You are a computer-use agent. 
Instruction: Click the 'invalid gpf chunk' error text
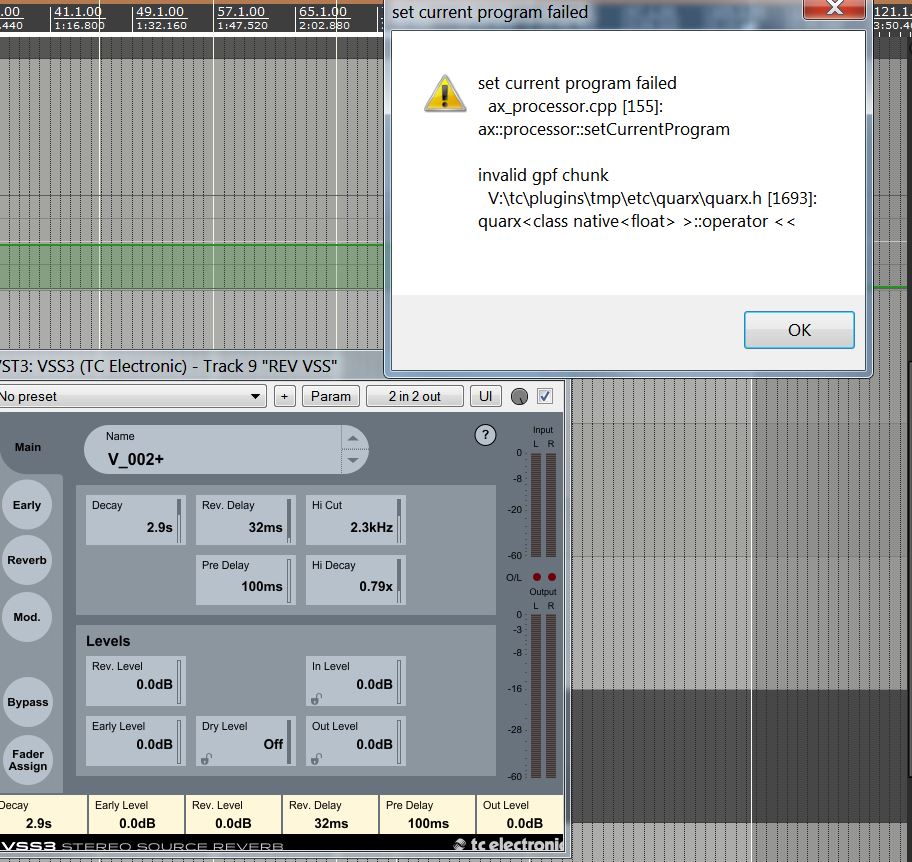click(543, 175)
